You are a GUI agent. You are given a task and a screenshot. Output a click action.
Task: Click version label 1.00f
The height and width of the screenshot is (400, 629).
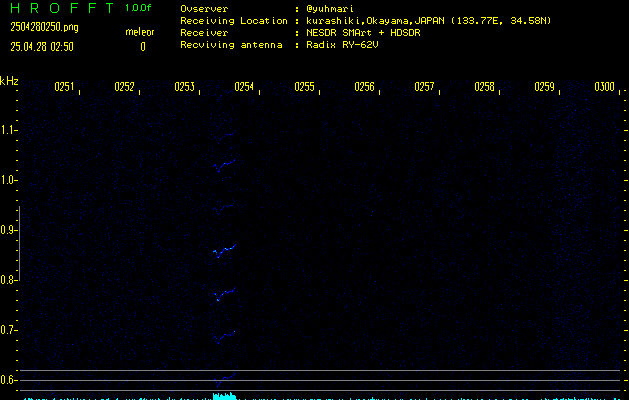pos(138,8)
